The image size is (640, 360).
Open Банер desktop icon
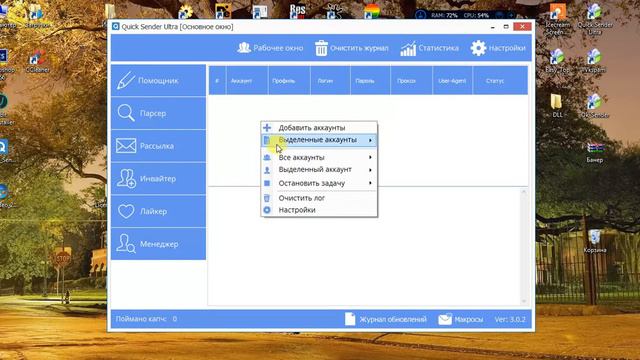click(x=595, y=152)
